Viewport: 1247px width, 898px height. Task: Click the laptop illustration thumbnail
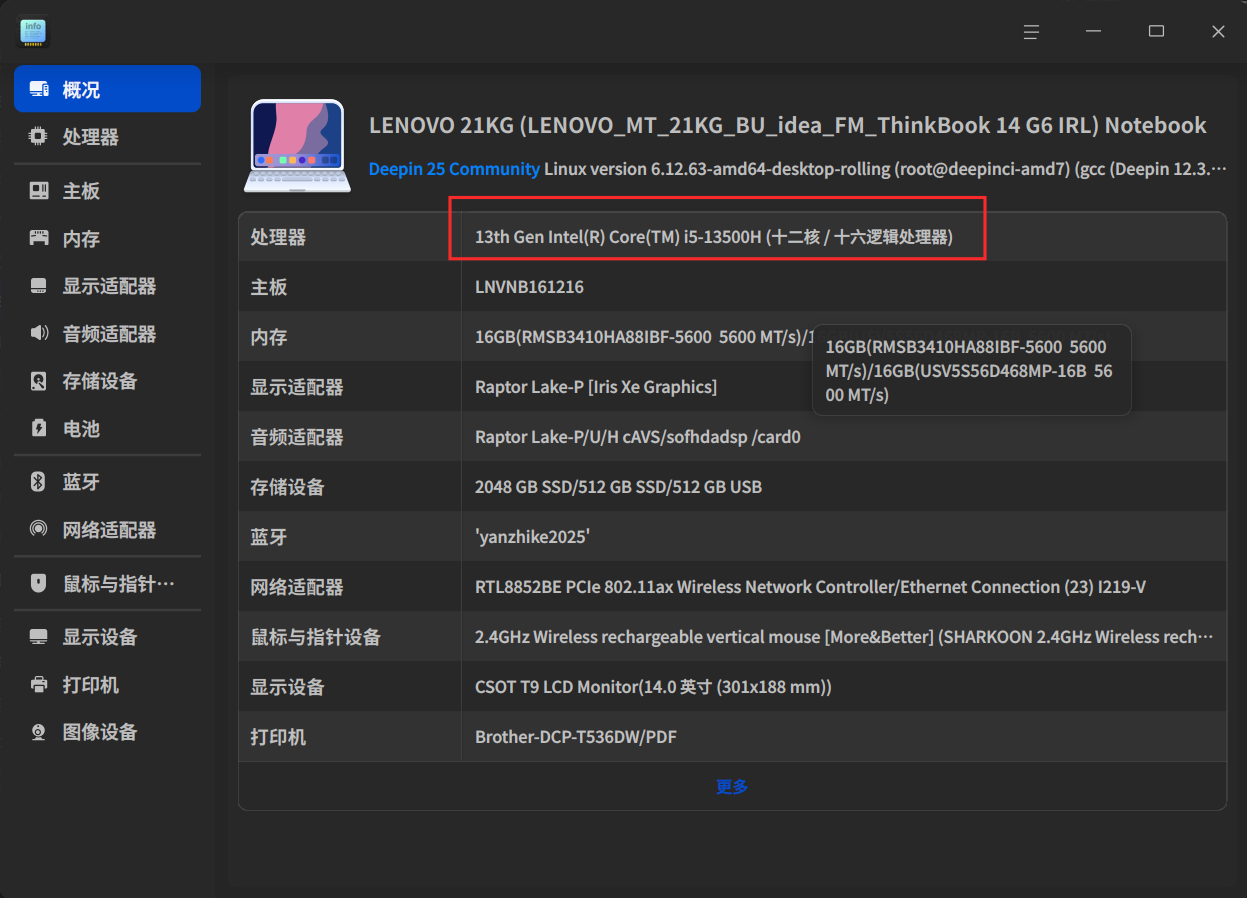pos(297,146)
